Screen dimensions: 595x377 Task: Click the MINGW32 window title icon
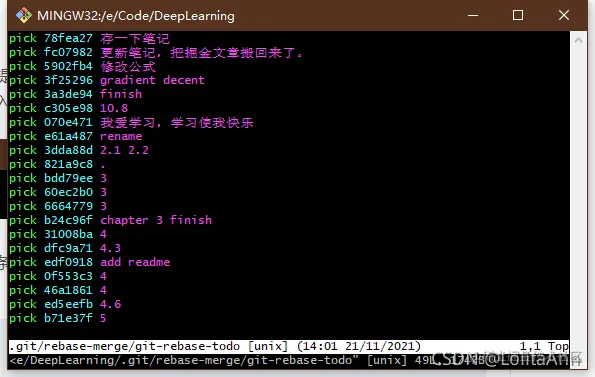click(24, 15)
